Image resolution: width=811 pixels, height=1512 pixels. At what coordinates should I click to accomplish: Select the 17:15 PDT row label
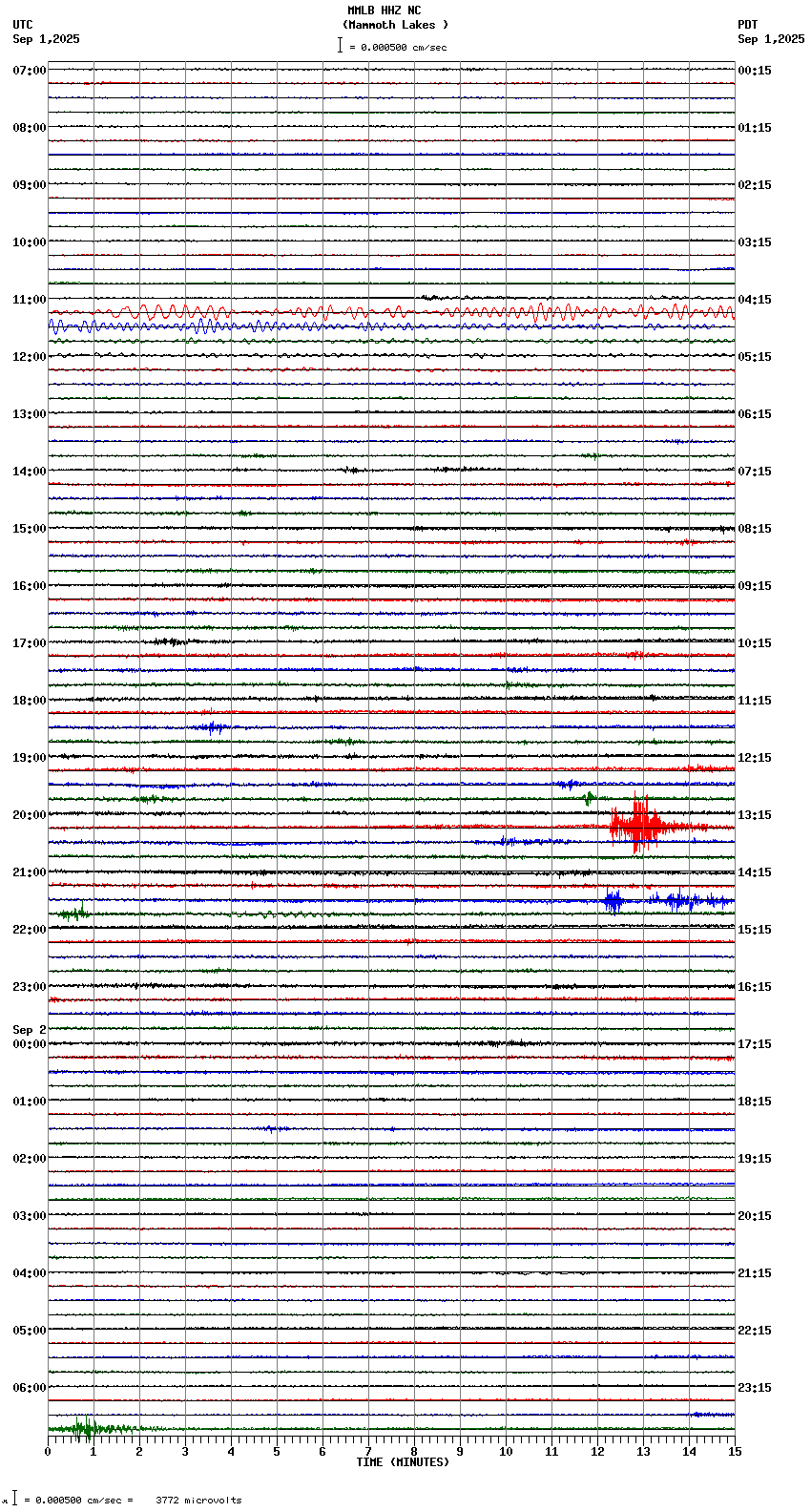[755, 1044]
